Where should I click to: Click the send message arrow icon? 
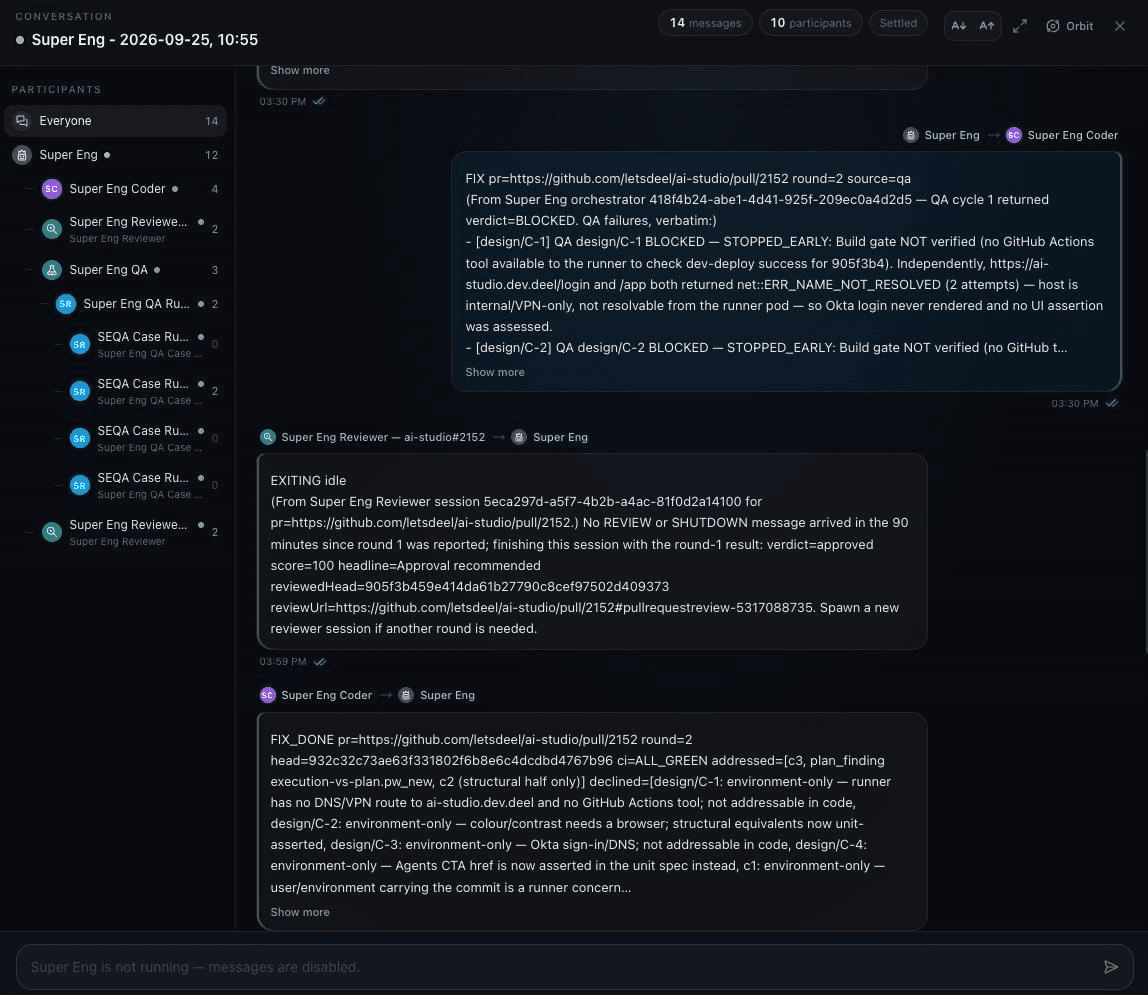tap(1111, 967)
